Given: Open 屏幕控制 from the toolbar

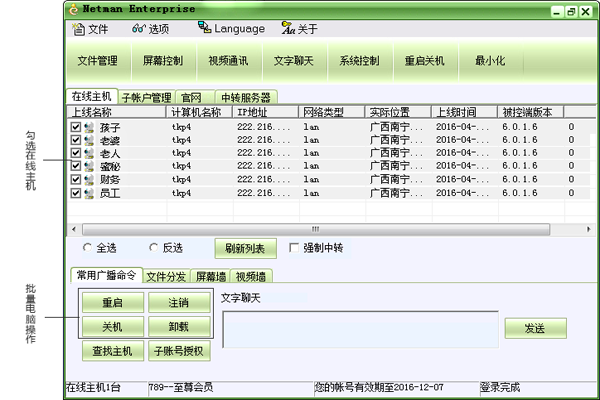Looking at the screenshot, I should (163, 61).
